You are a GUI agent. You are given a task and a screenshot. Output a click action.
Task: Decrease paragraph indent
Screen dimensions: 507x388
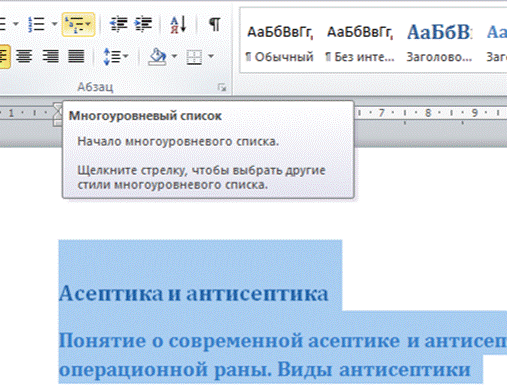pyautogui.click(x=119, y=24)
